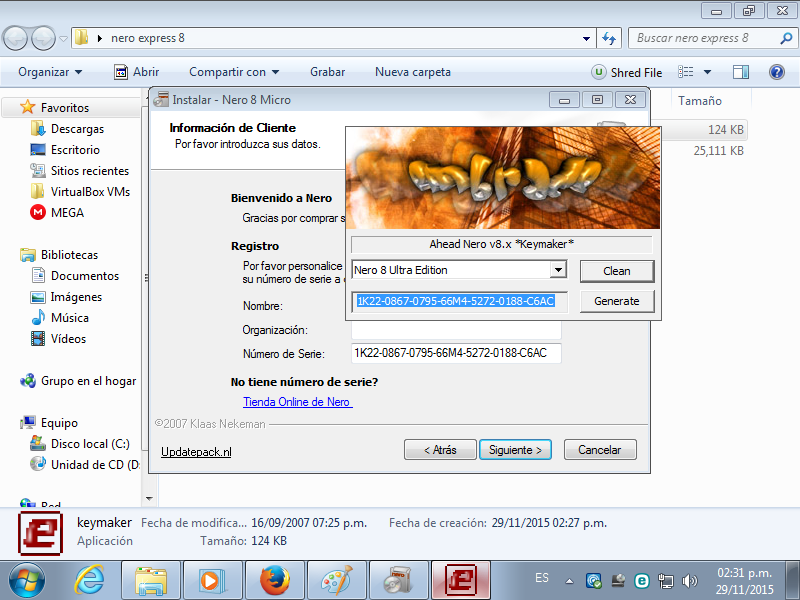Viewport: 800px width, 600px height.
Task: Click the Tamaño column header
Action: click(699, 101)
